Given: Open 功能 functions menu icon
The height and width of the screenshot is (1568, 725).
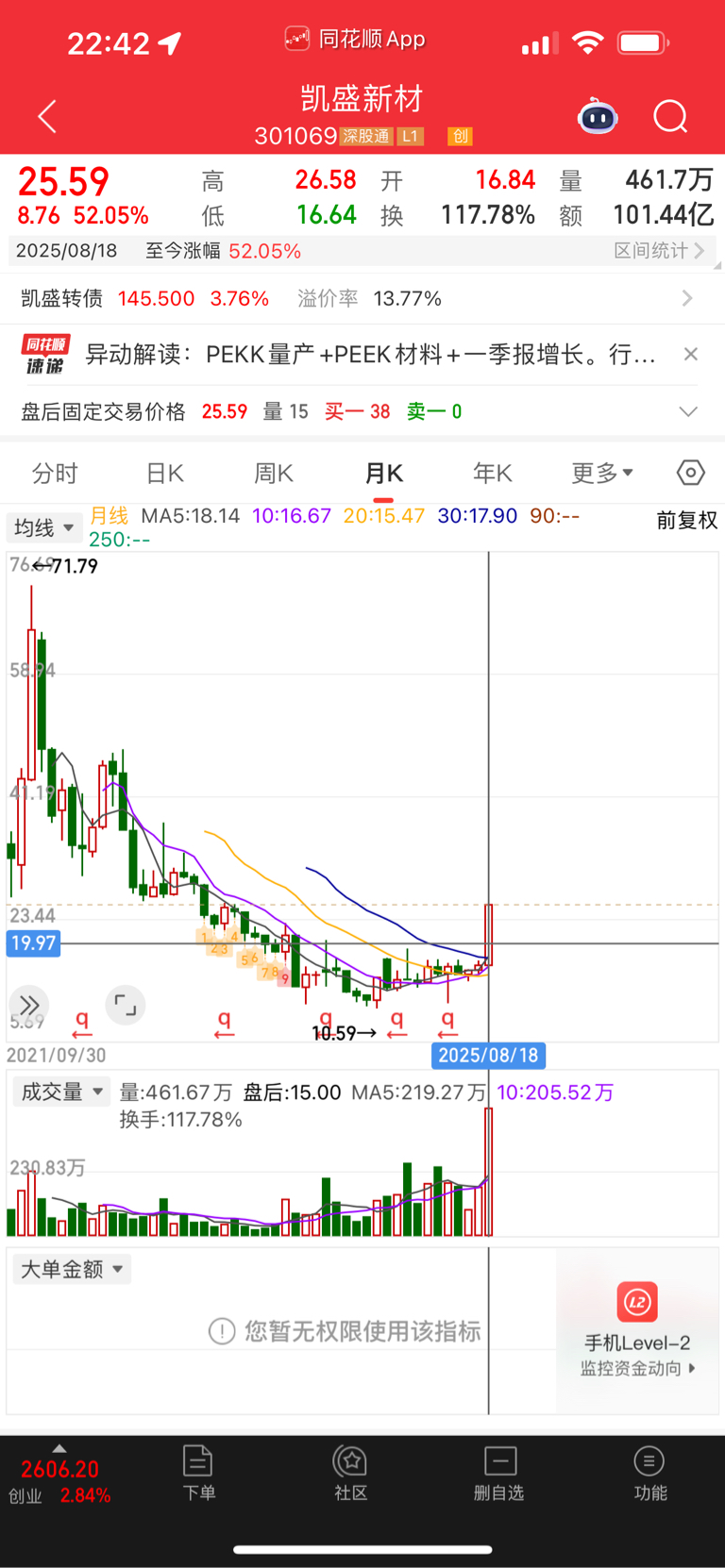Looking at the screenshot, I should (x=649, y=1473).
